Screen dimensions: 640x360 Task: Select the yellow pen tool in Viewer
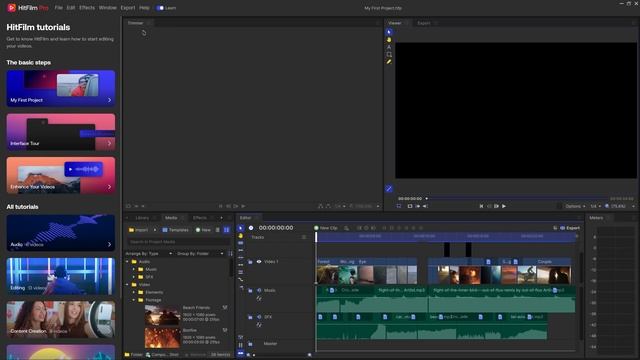[389, 62]
